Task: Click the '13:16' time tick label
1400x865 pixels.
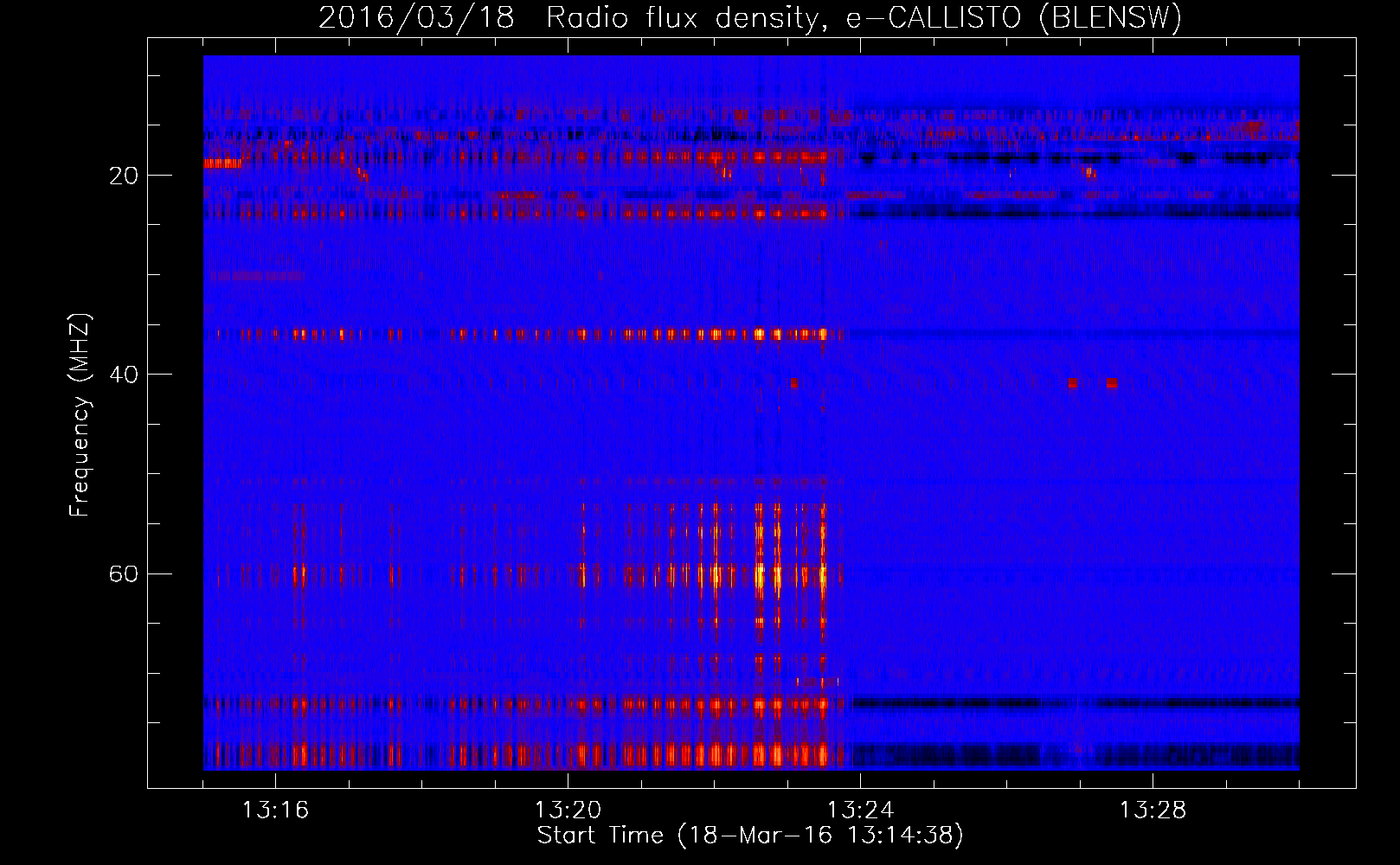Action: tap(275, 811)
